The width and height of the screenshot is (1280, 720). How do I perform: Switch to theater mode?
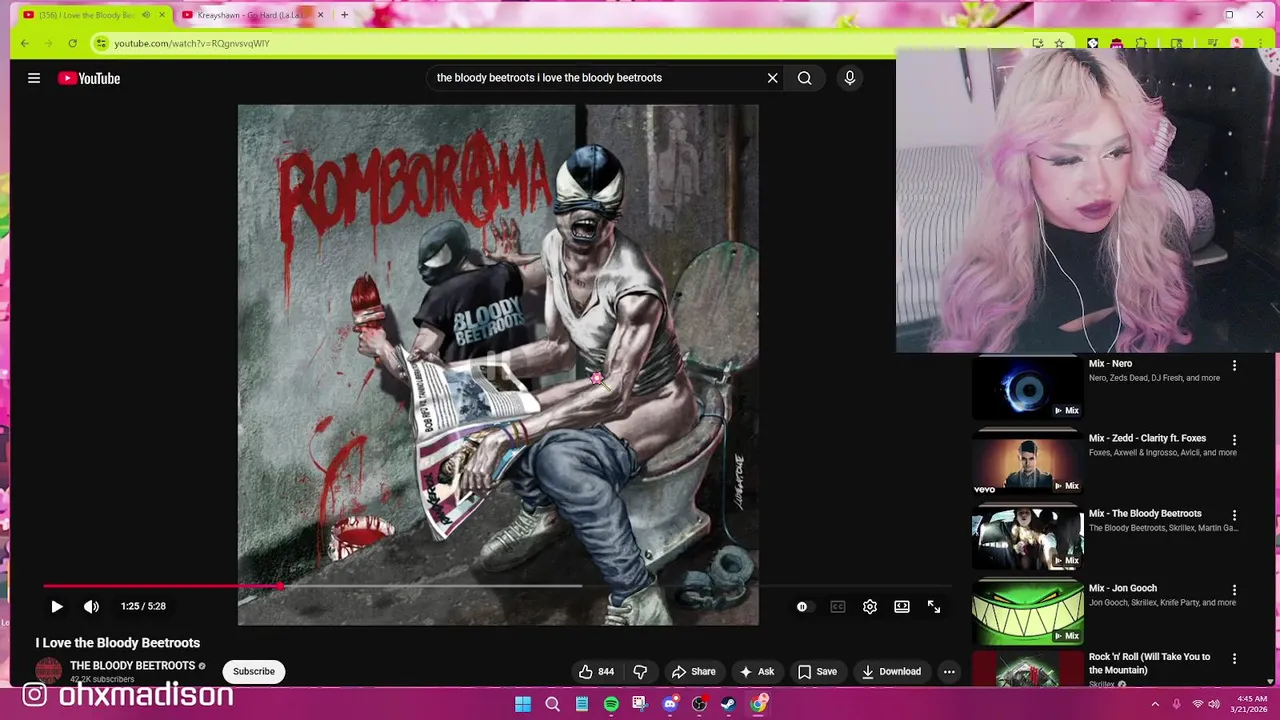pyautogui.click(x=902, y=606)
